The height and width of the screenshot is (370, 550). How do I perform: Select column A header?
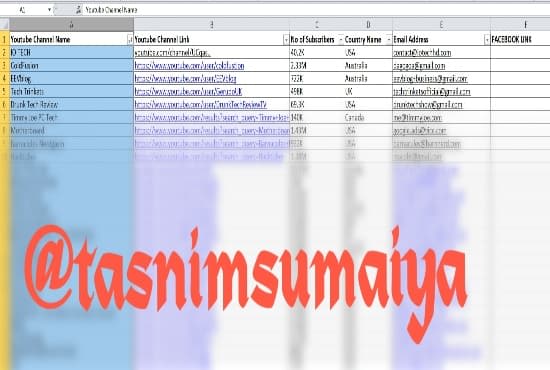tap(72, 24)
